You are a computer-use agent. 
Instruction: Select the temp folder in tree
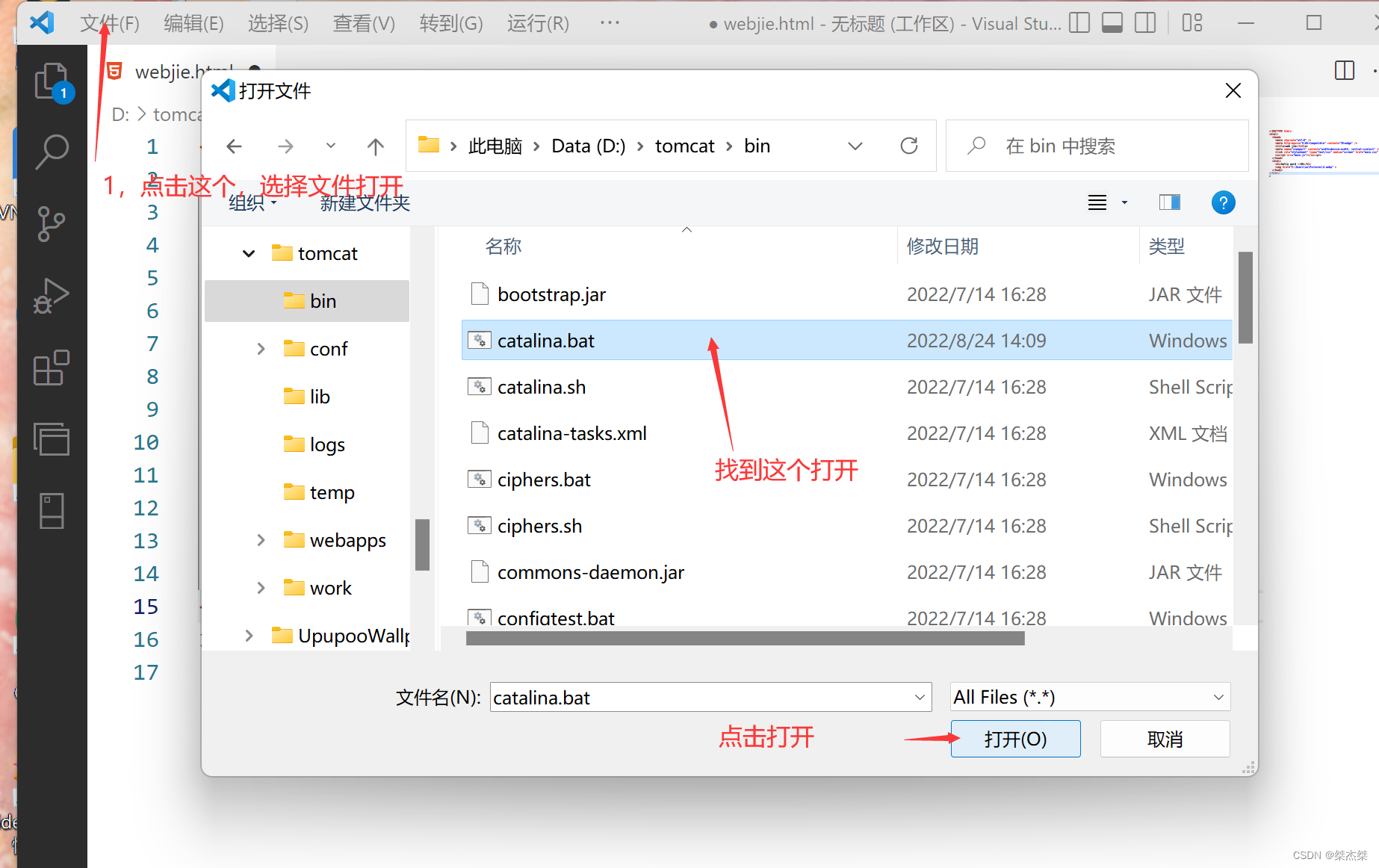pyautogui.click(x=319, y=492)
